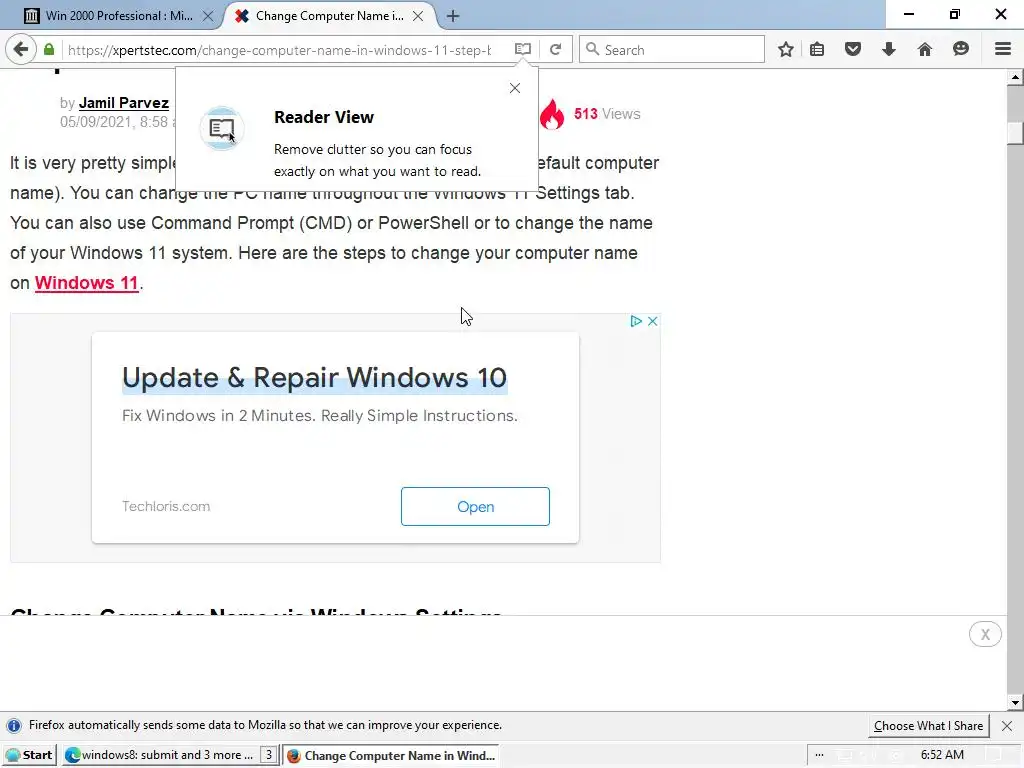This screenshot has height=768, width=1024.
Task: Go back with the browser back arrow
Action: pos(21,50)
